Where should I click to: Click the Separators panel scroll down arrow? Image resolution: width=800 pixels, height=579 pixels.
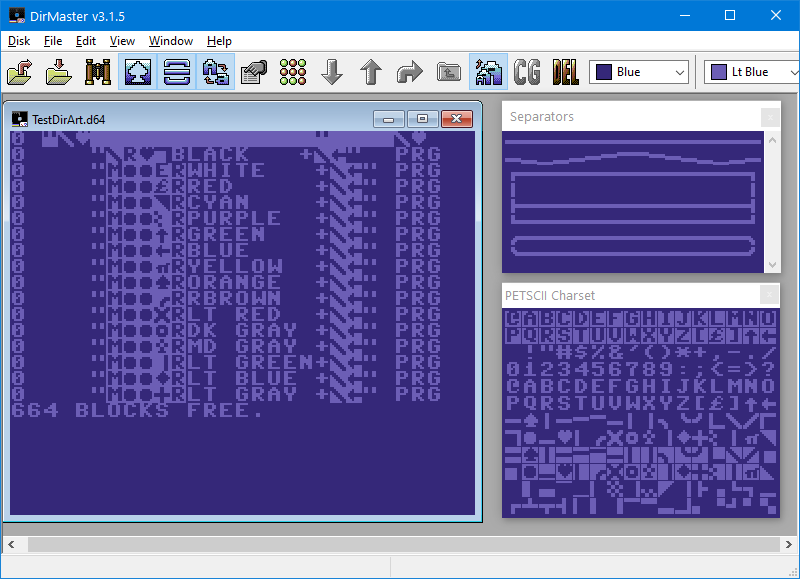point(772,265)
